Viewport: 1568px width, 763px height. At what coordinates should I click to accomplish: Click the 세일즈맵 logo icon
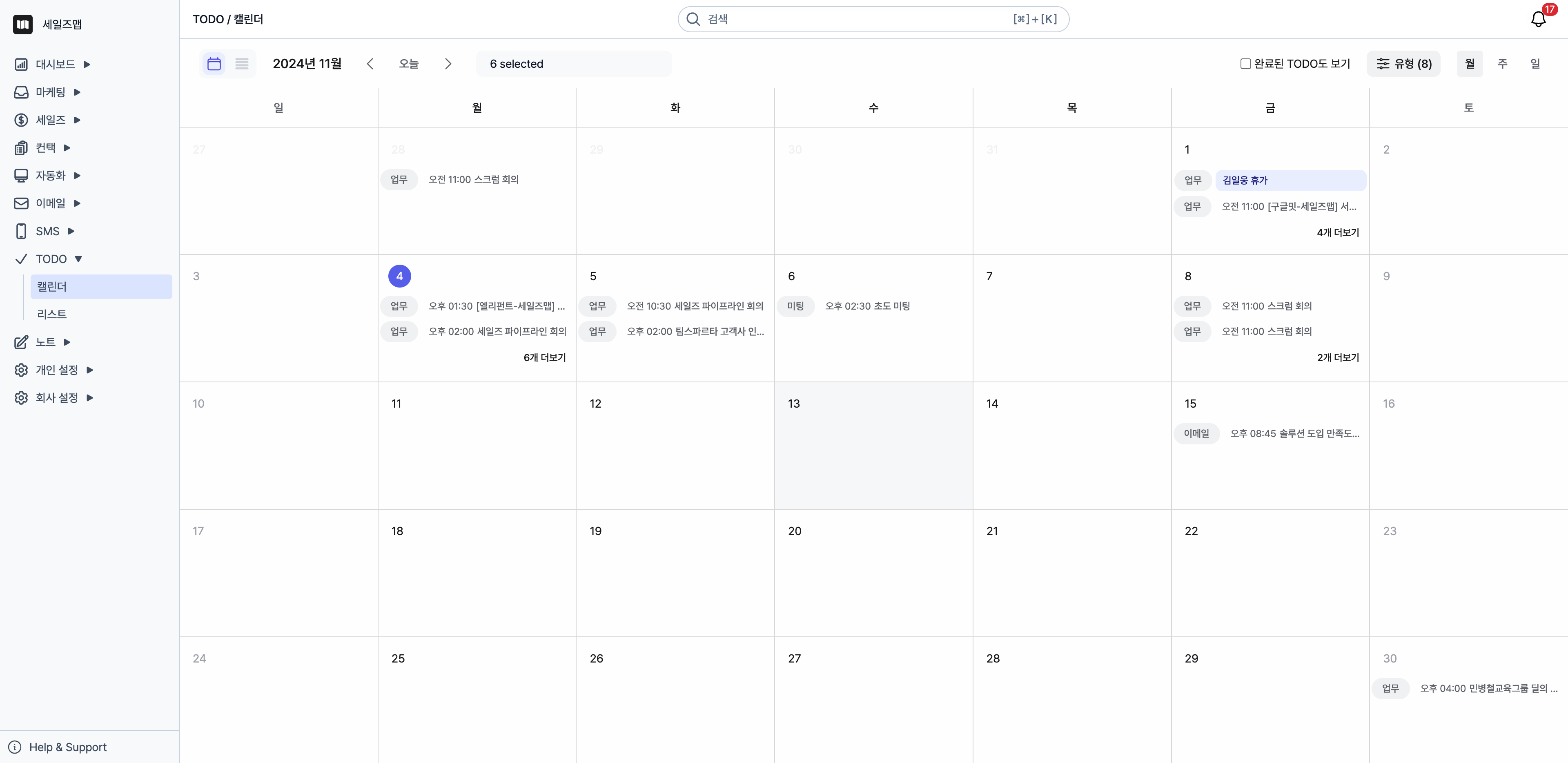tap(22, 25)
